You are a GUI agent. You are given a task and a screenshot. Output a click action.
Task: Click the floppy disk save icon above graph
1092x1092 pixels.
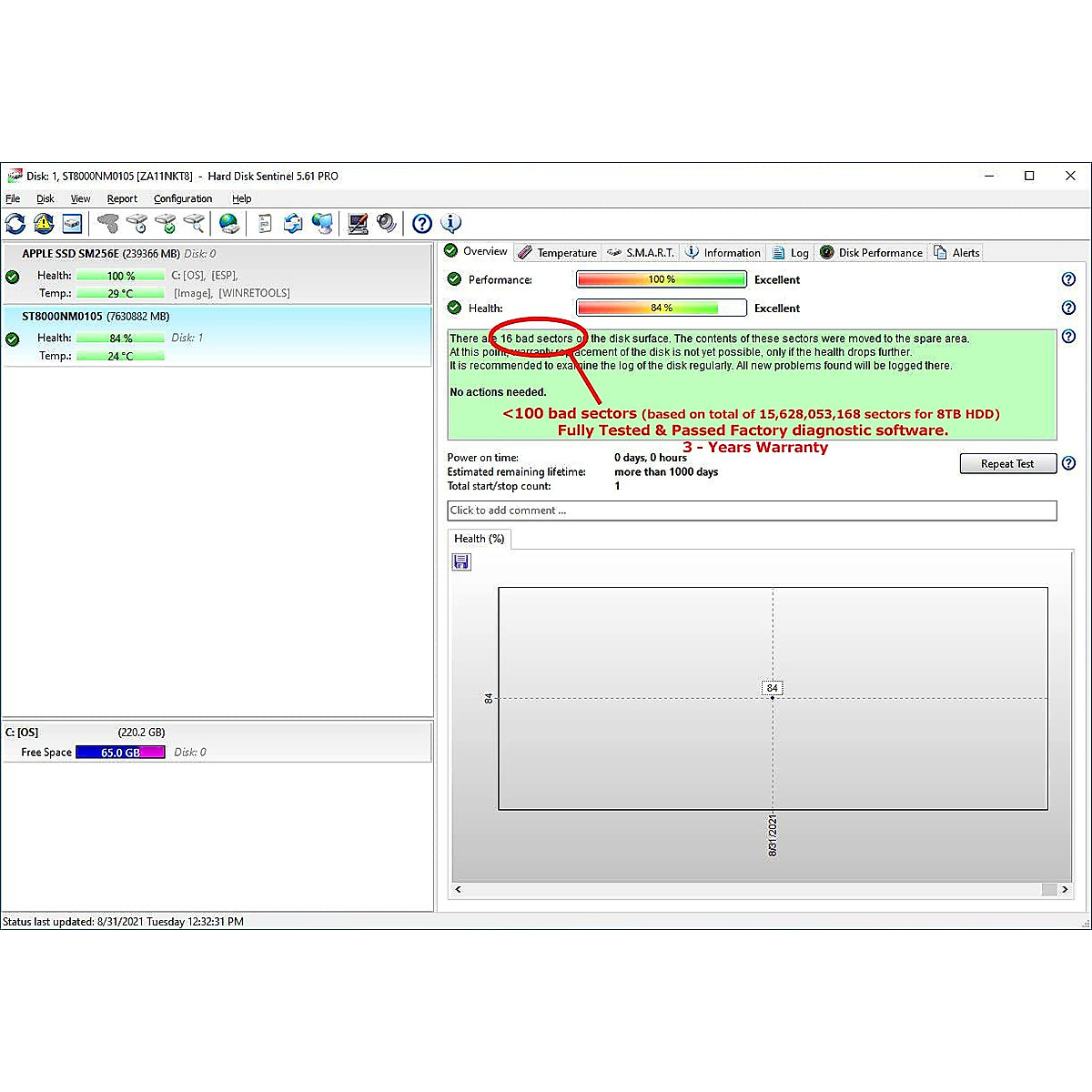[x=461, y=562]
